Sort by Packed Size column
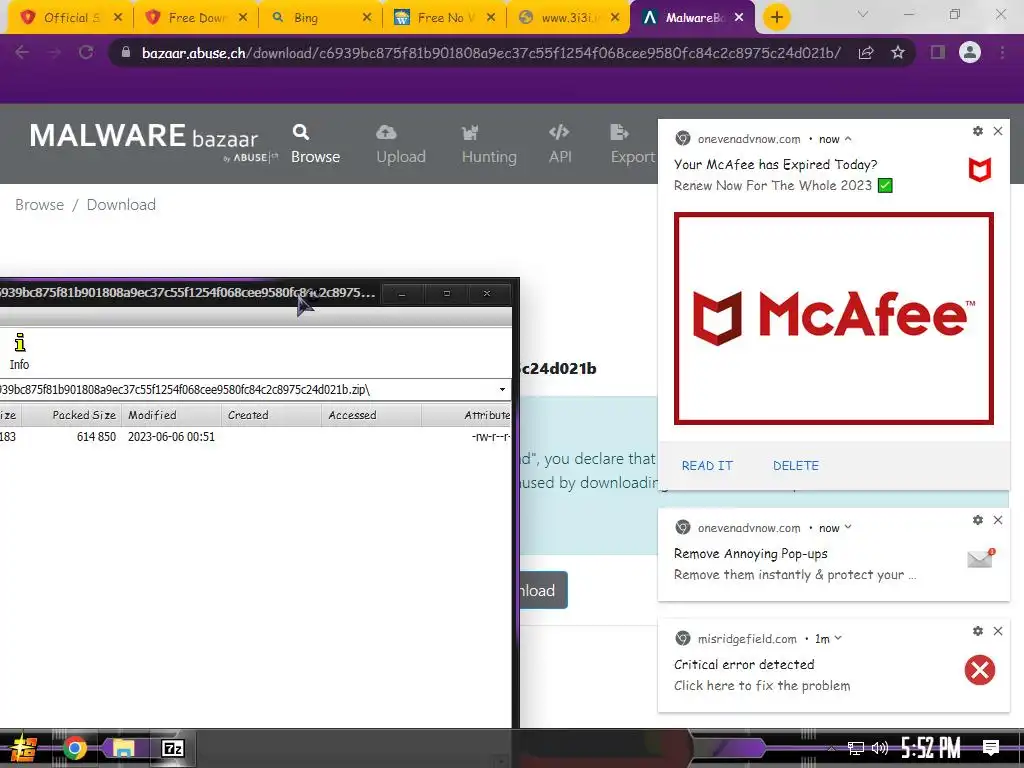 72,415
